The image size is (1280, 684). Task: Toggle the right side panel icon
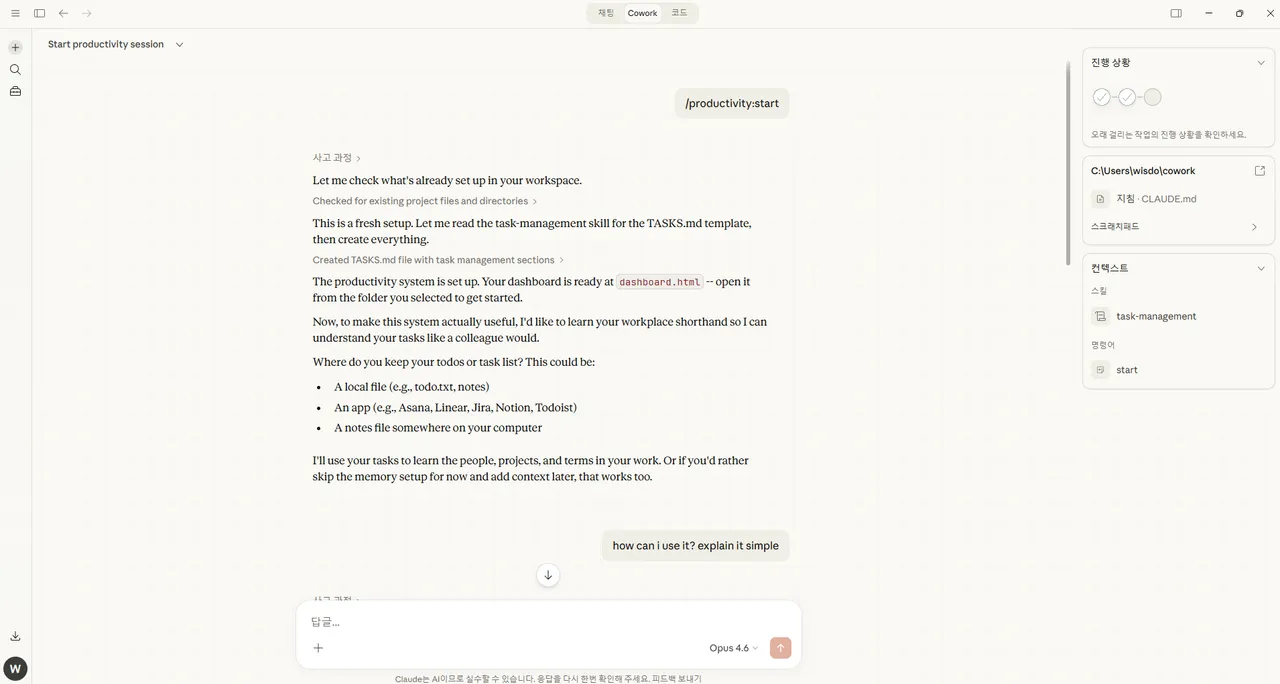pos(1176,13)
